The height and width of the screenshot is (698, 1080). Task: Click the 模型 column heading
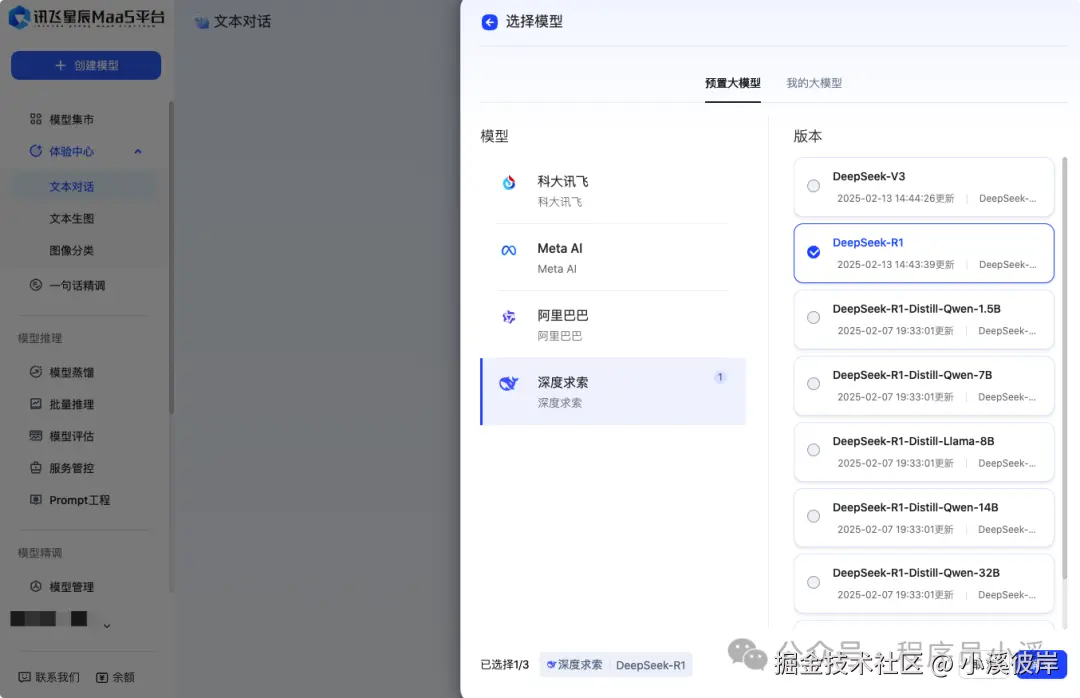(495, 136)
